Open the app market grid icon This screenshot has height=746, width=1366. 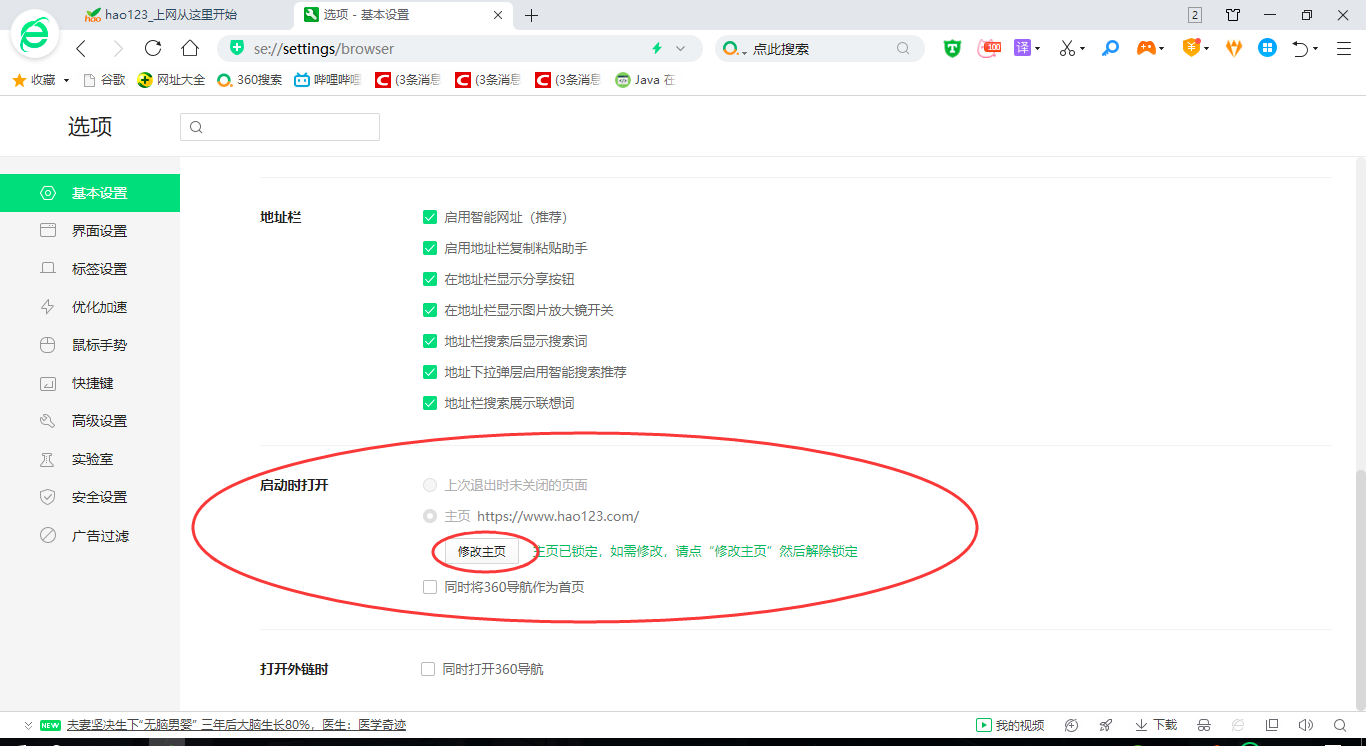(x=1267, y=47)
